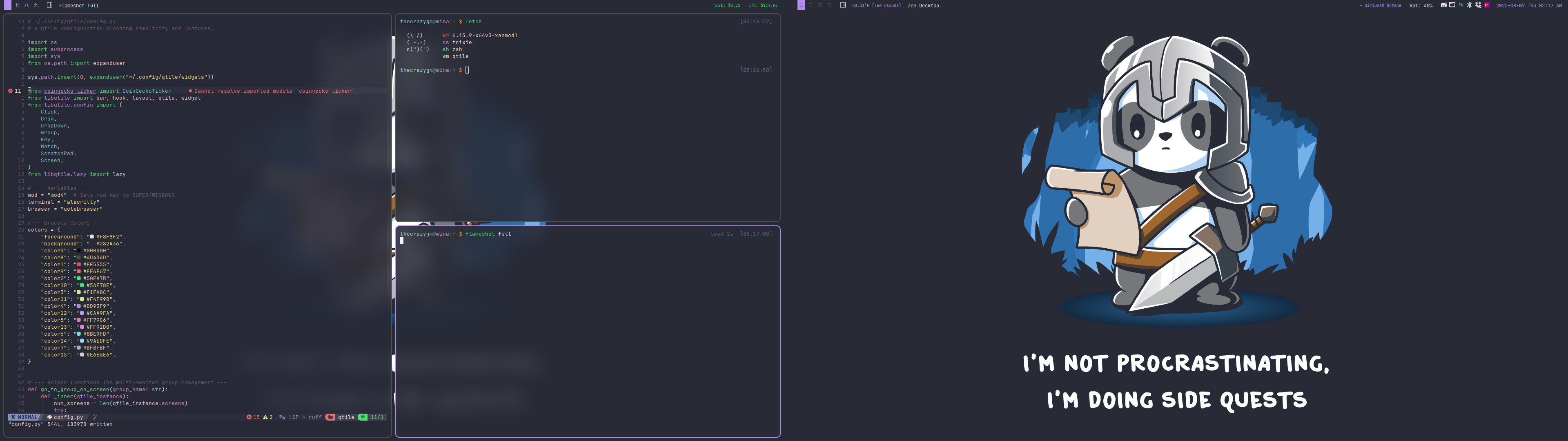Screen dimensions: 1568x441
Task: Click 'flameshot full' command in bottom terminal
Action: pos(488,234)
